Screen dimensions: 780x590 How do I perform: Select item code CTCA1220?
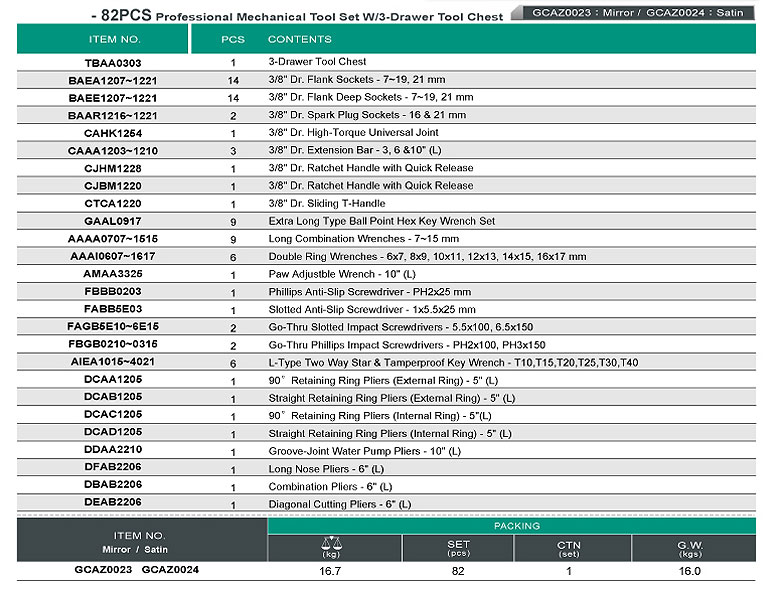[113, 203]
